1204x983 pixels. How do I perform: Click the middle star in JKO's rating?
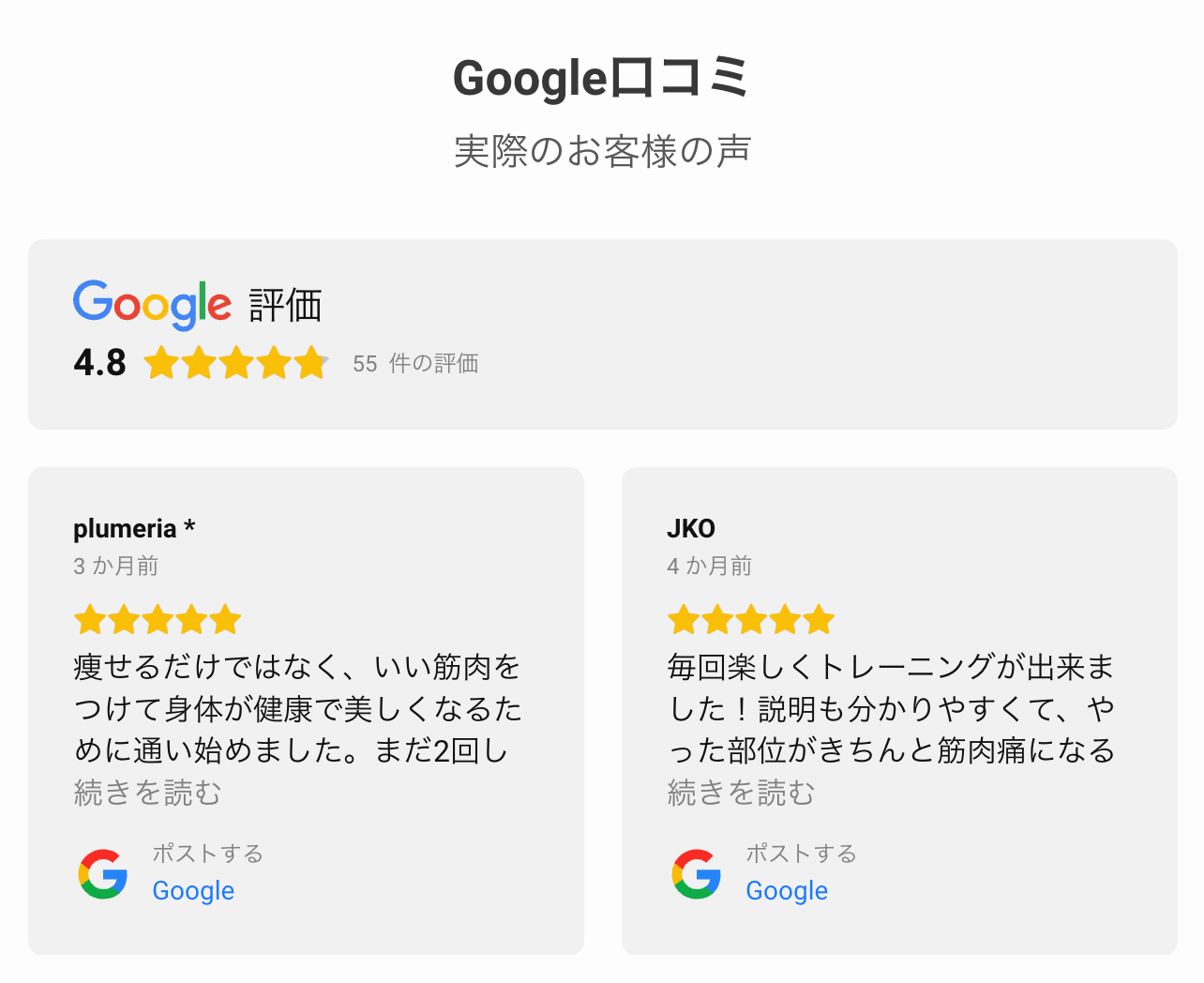751,619
